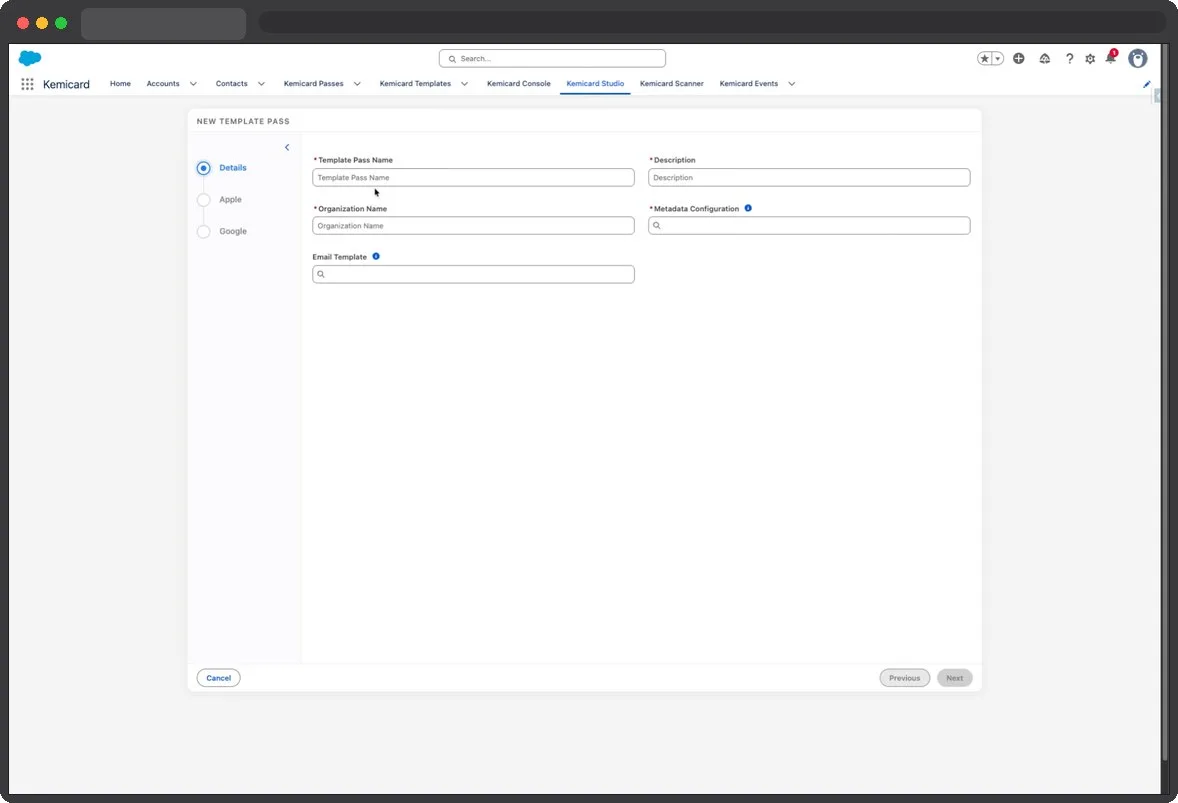The image size is (1178, 803).
Task: Switch to the Kemicard Scanner tab
Action: click(672, 83)
